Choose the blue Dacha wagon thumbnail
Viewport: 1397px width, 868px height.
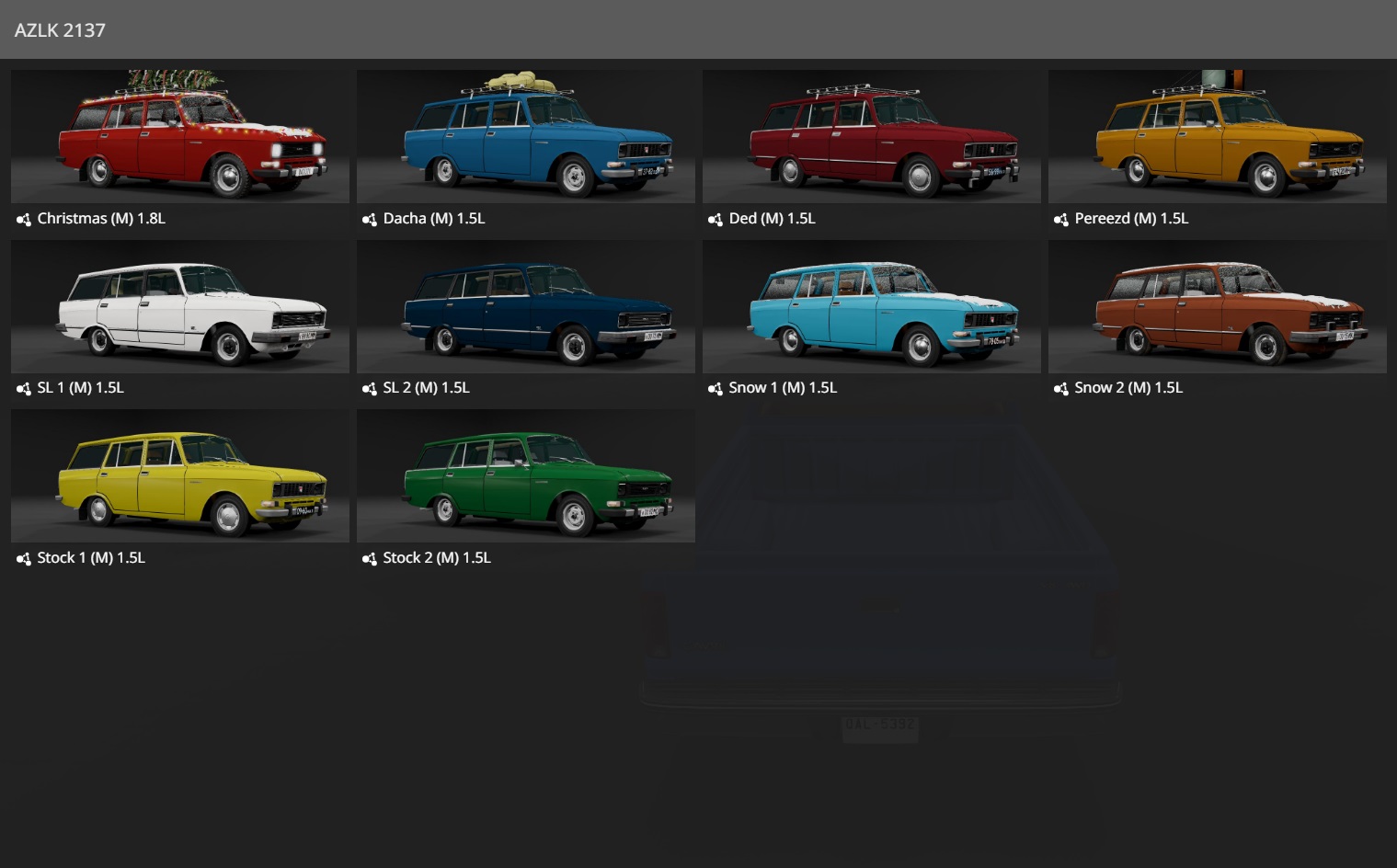(x=526, y=137)
